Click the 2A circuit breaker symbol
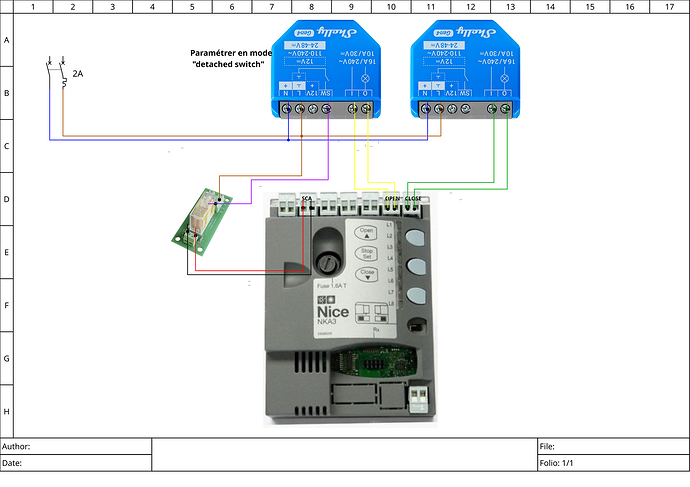This screenshot has width=690, height=487. (x=56, y=73)
